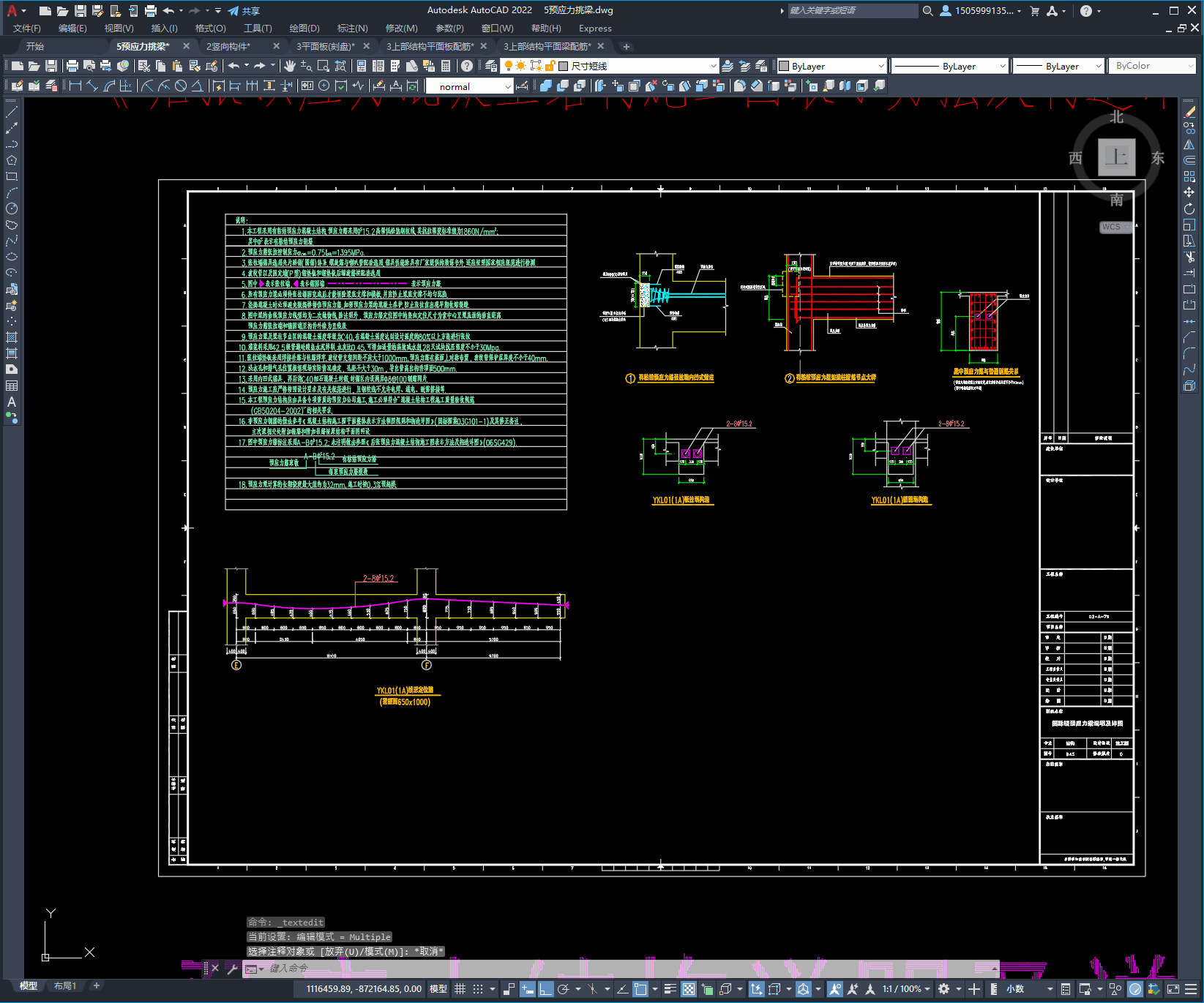Open the QuickCalc calculator icon
Viewport: 1204px width, 1003px height.
pos(446,66)
